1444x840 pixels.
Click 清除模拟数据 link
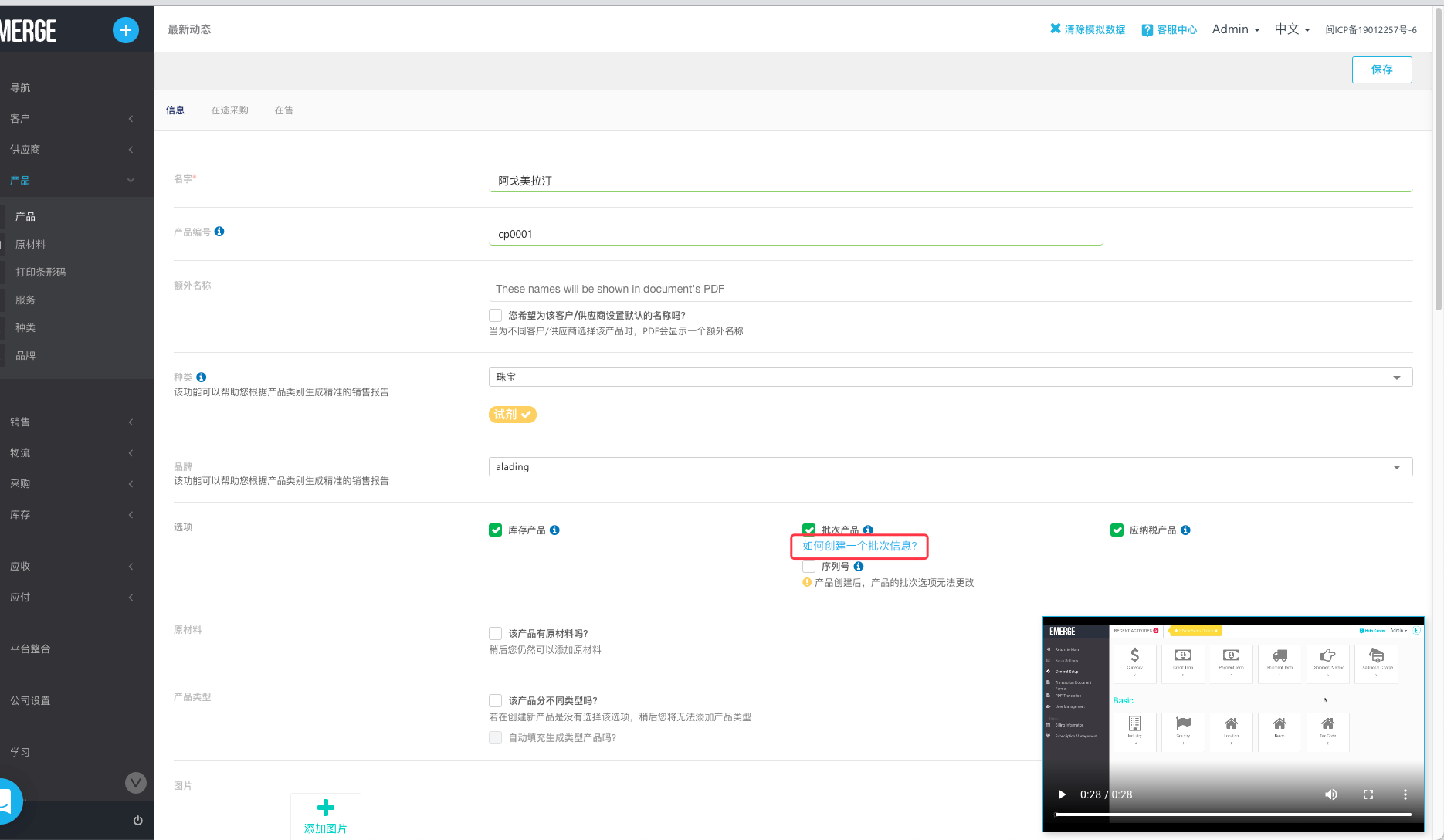point(1095,29)
